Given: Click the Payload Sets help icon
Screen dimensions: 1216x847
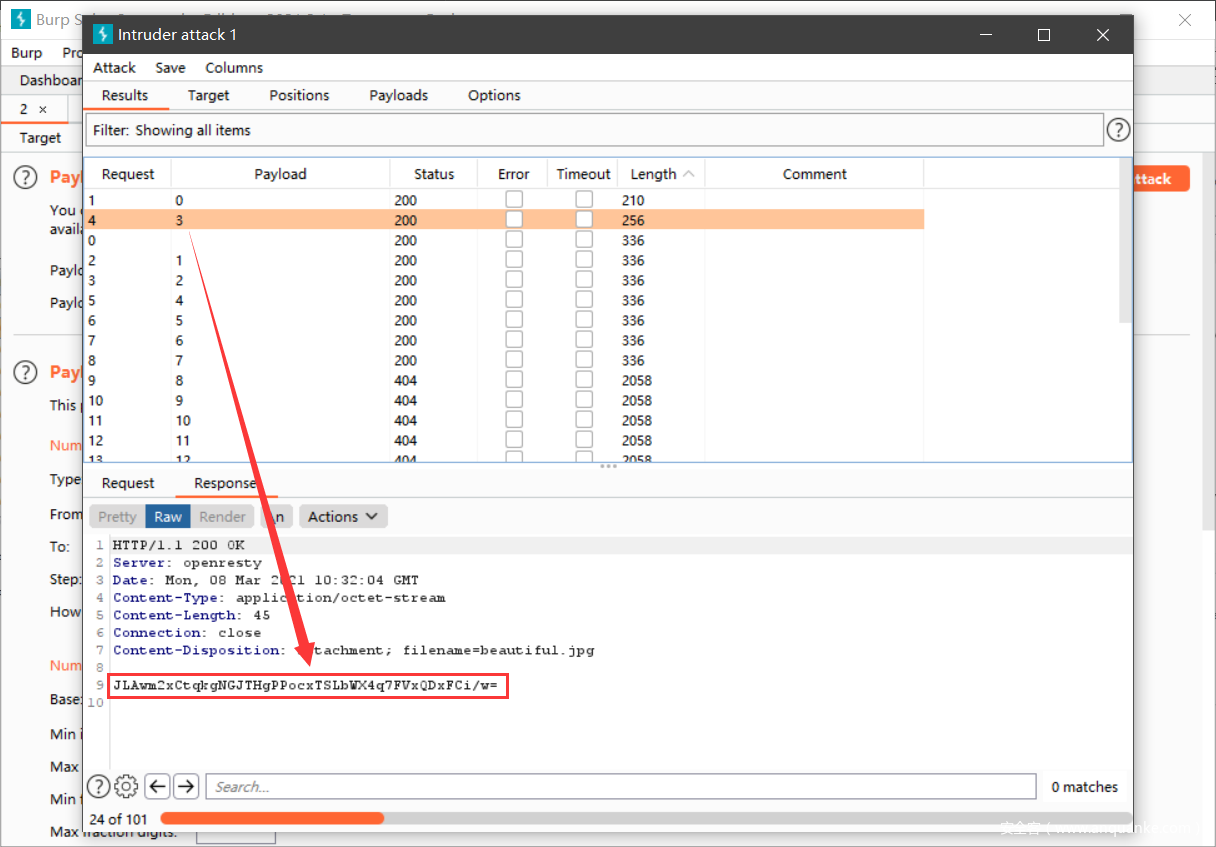Looking at the screenshot, I should click(25, 177).
